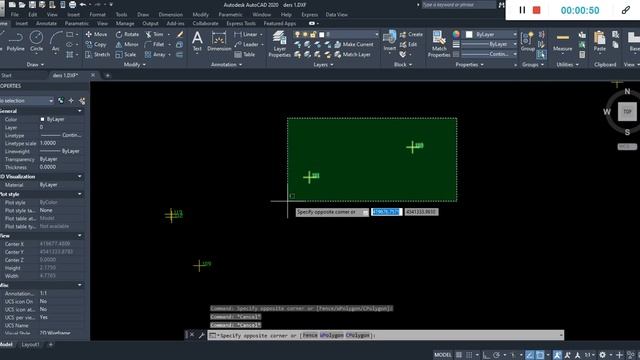Switch to the Express Tools ribbon tab
This screenshot has width=640, height=360.
pyautogui.click(x=241, y=23)
